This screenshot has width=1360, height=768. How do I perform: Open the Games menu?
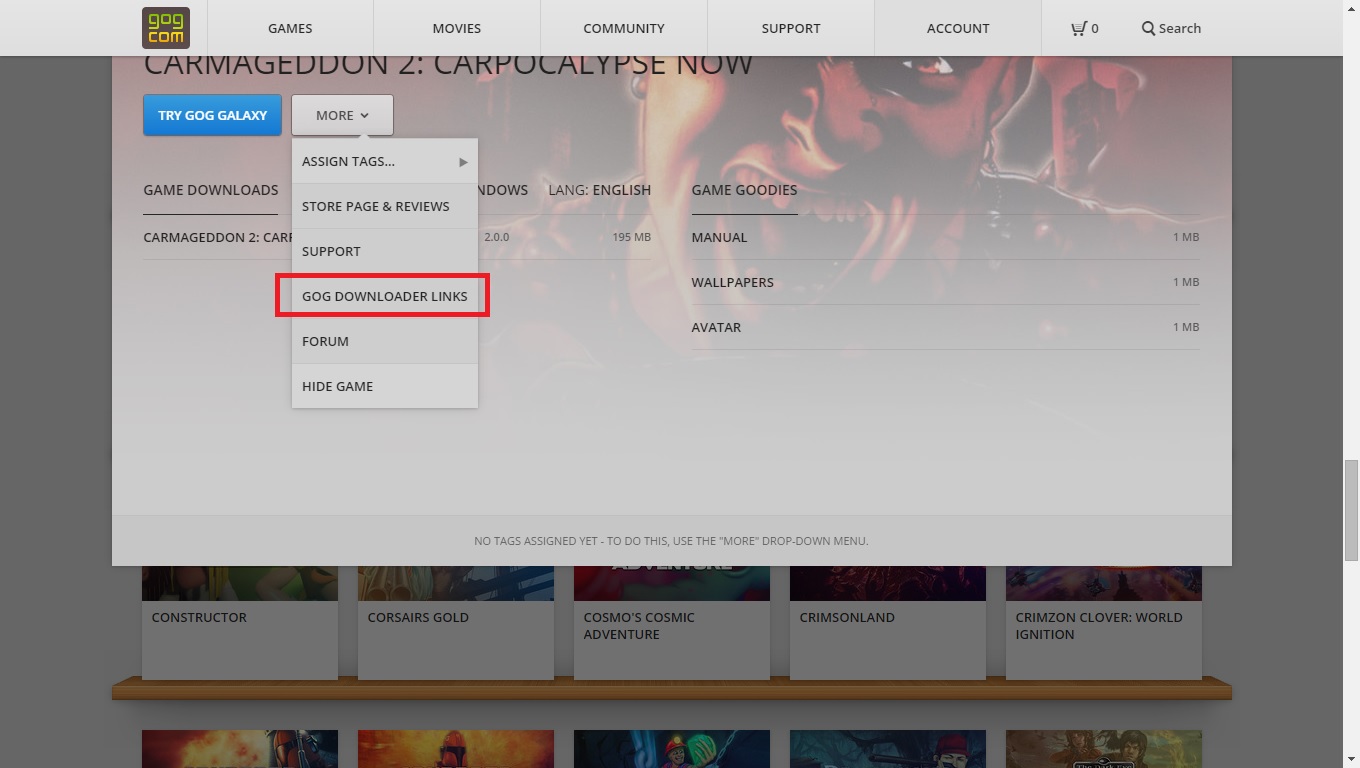[x=290, y=28]
